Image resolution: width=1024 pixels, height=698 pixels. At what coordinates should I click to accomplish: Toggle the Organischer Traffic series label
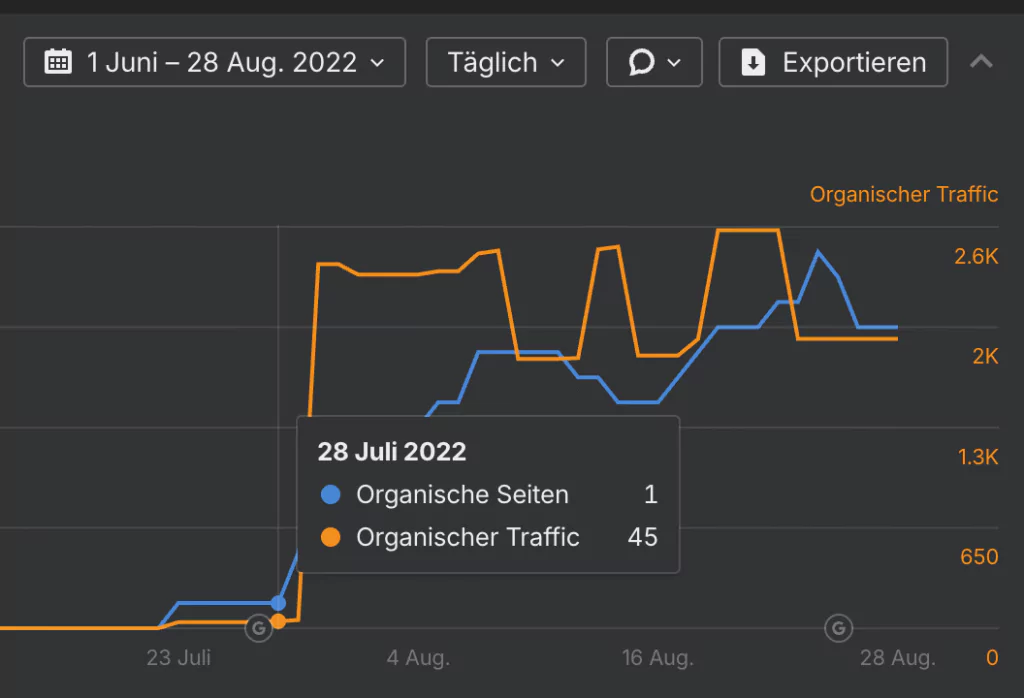click(x=903, y=195)
